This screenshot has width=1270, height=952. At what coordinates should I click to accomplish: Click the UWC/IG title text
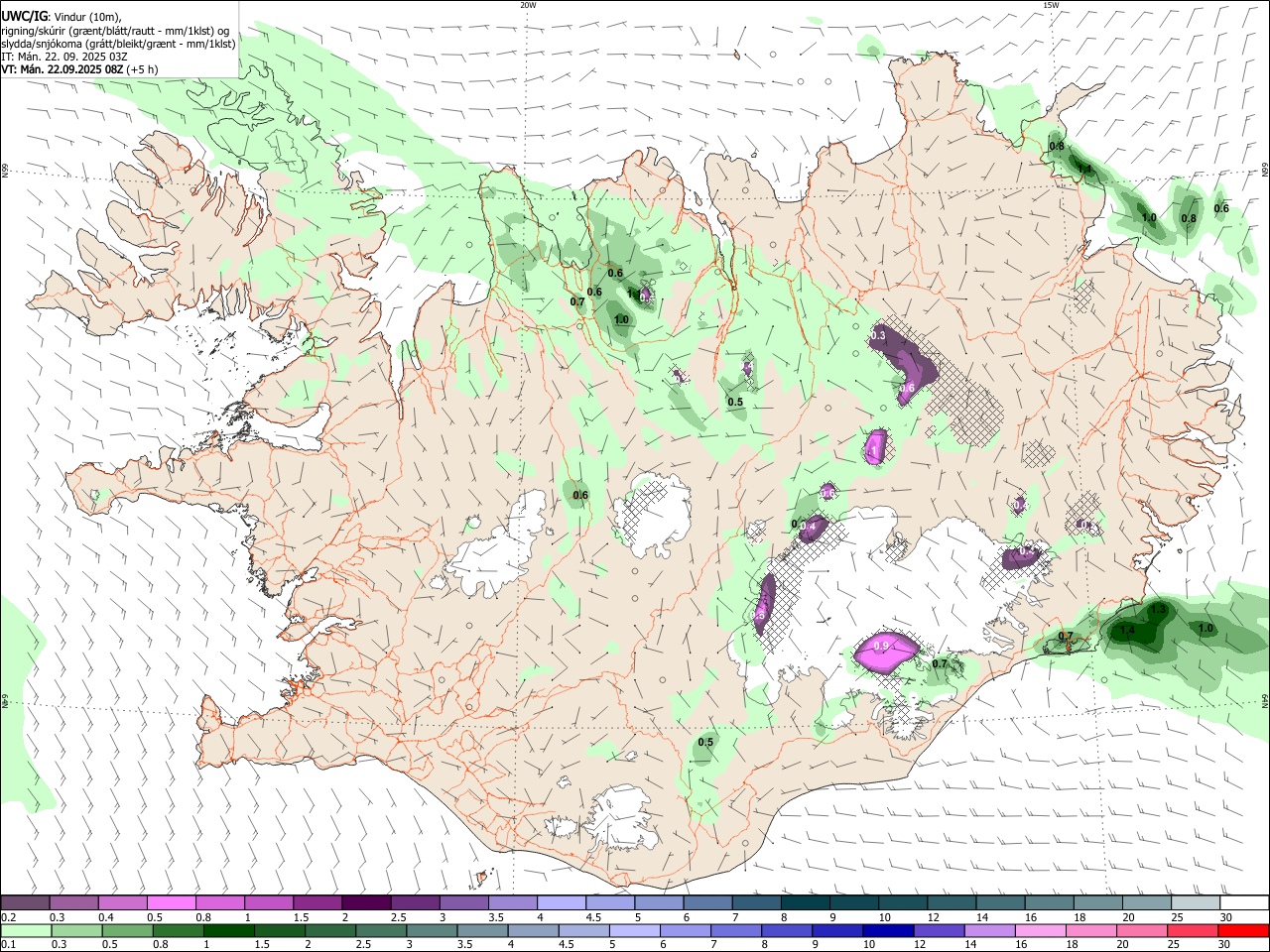(x=23, y=16)
